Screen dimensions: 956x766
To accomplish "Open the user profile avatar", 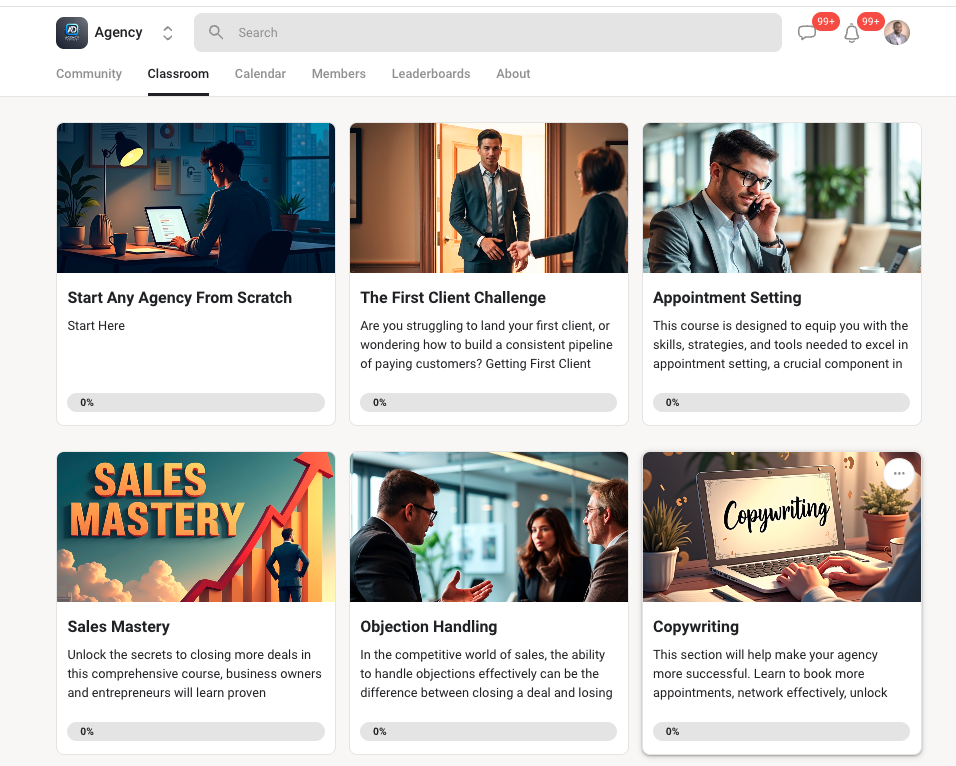I will coord(897,32).
